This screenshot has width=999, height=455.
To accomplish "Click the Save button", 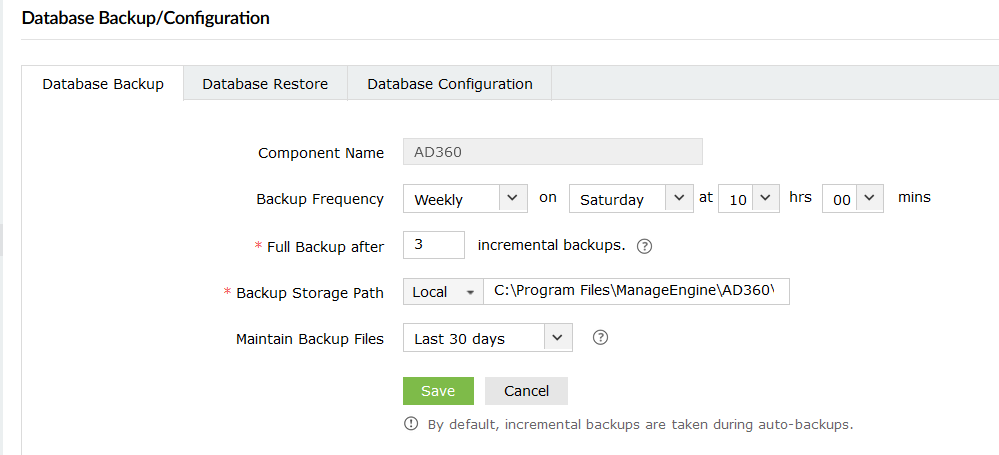I will pos(438,391).
